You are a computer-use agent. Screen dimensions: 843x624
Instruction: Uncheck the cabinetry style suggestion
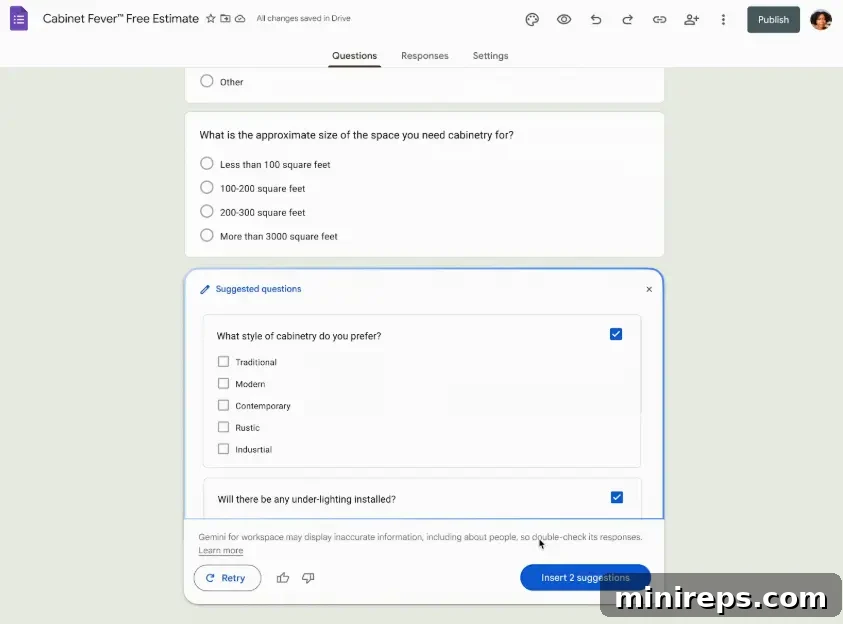coord(616,334)
